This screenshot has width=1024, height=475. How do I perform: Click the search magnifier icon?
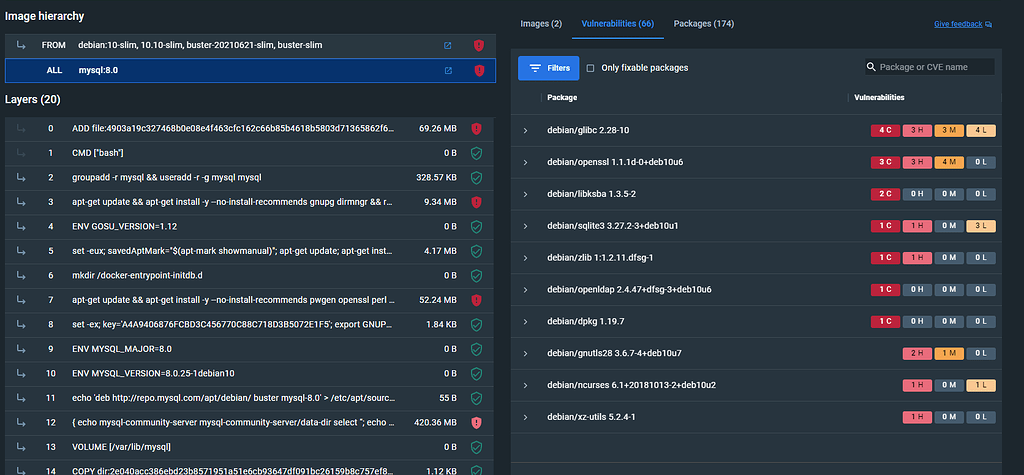[x=872, y=67]
